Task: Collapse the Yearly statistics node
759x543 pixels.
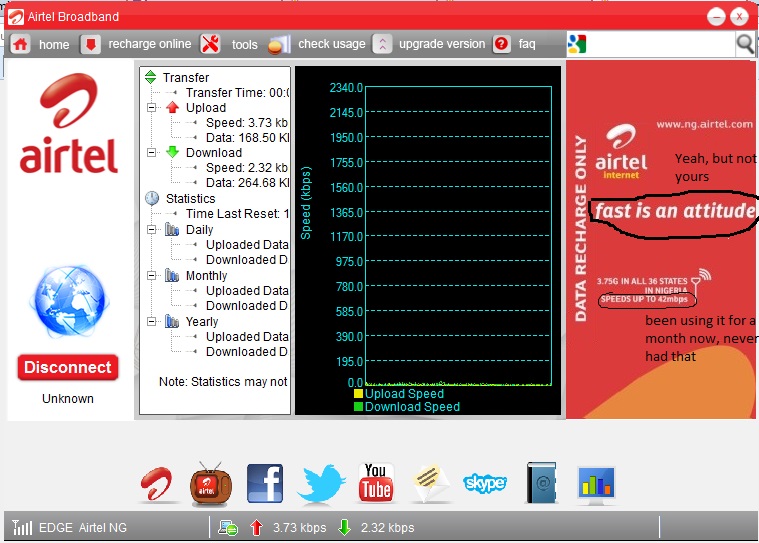Action: point(152,322)
